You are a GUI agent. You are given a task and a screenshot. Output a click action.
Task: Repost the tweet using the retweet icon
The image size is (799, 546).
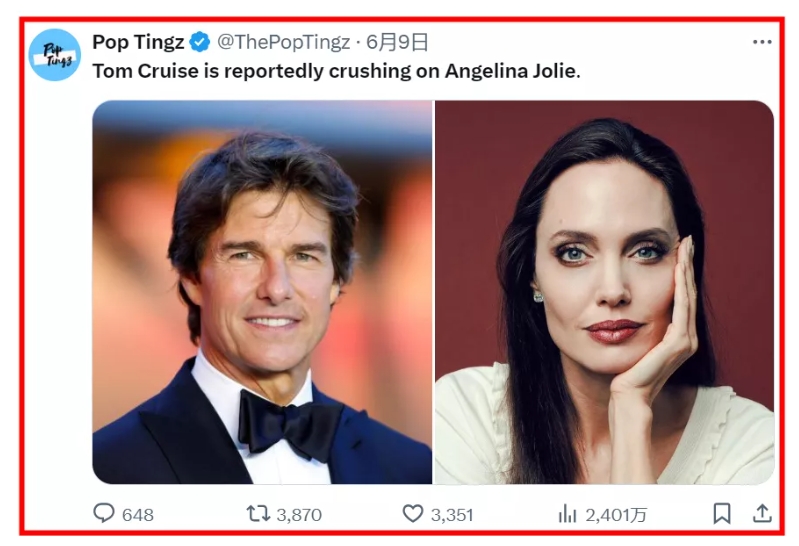(x=259, y=513)
